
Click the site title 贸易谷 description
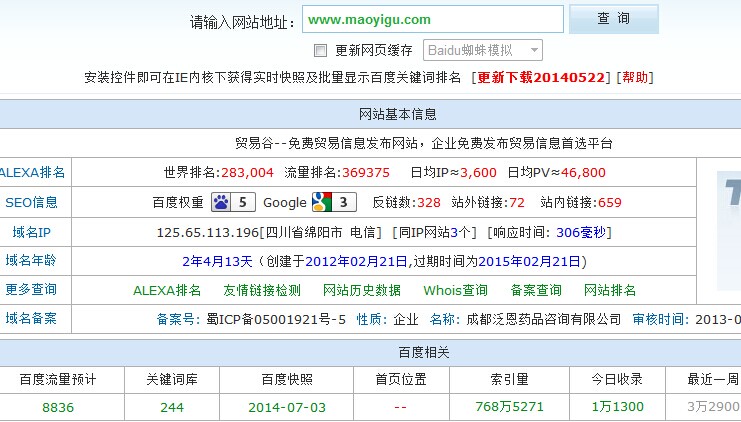(x=424, y=143)
